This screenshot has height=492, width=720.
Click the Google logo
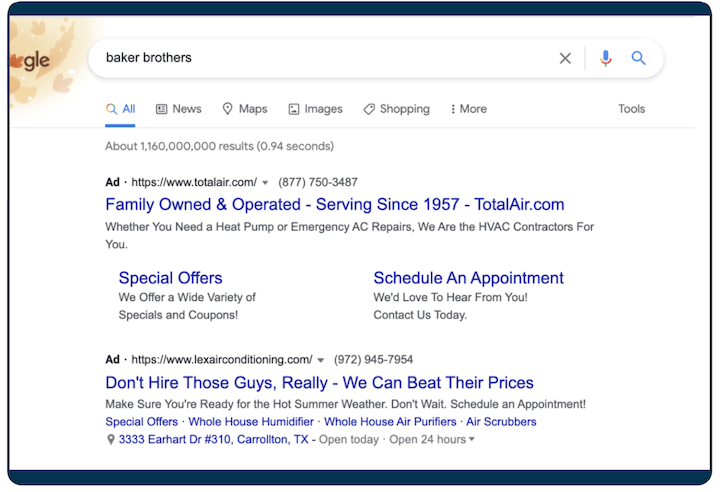[34, 61]
